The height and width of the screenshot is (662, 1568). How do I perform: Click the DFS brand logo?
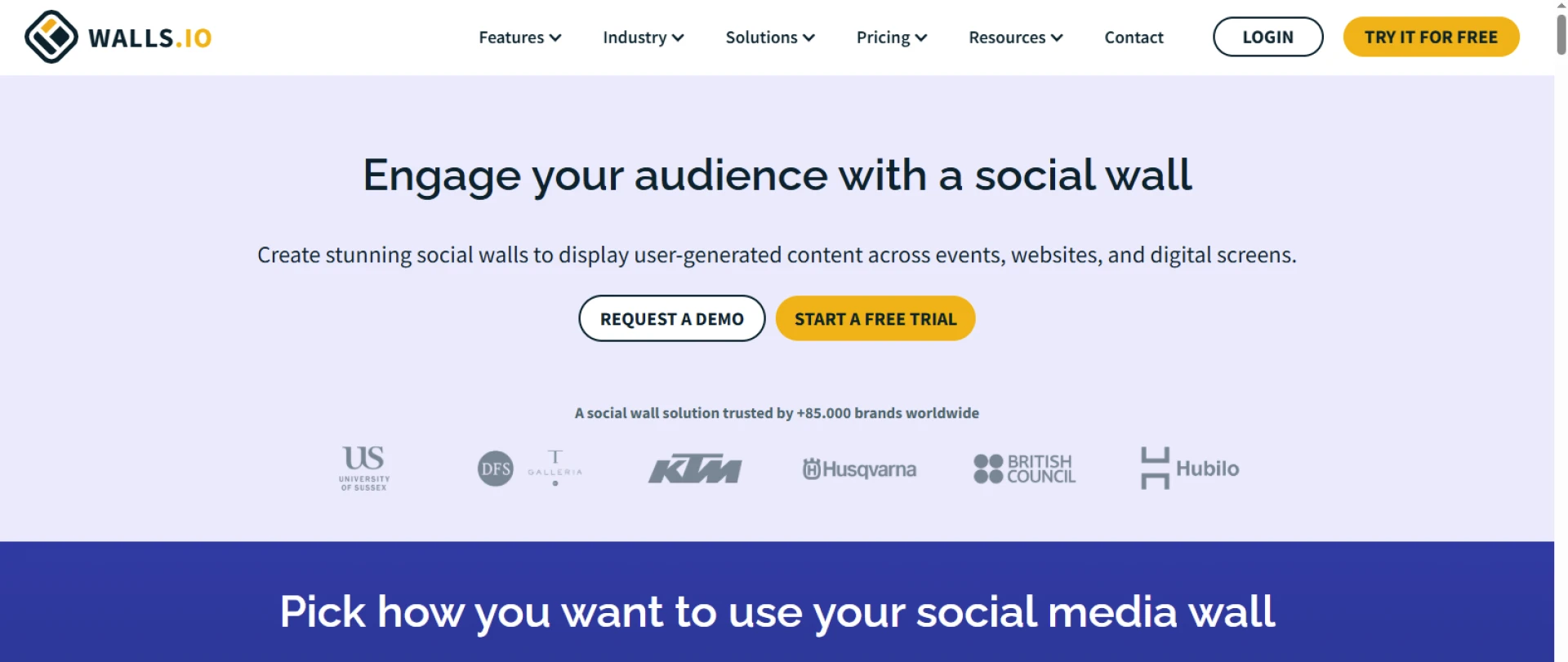pos(497,468)
